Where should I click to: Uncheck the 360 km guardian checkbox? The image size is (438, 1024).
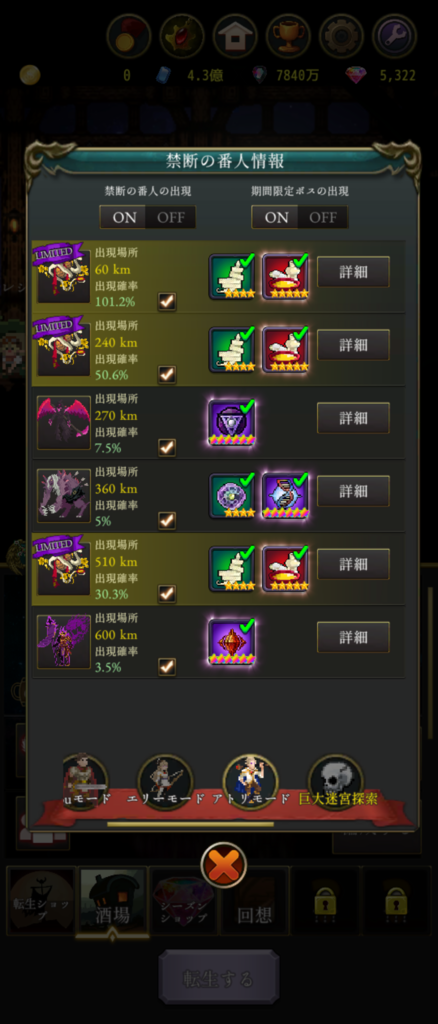167,520
